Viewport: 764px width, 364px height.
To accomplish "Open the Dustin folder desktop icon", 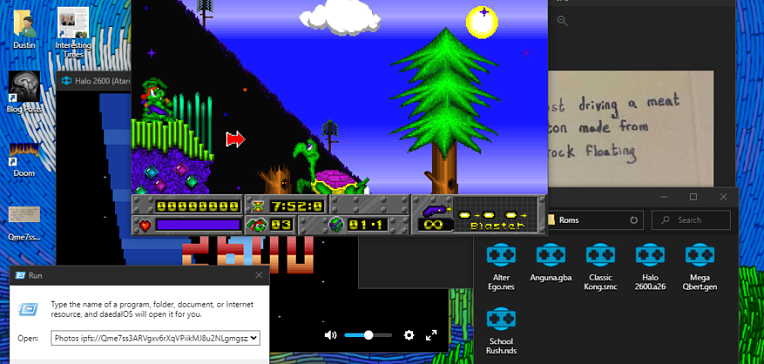I will [24, 29].
